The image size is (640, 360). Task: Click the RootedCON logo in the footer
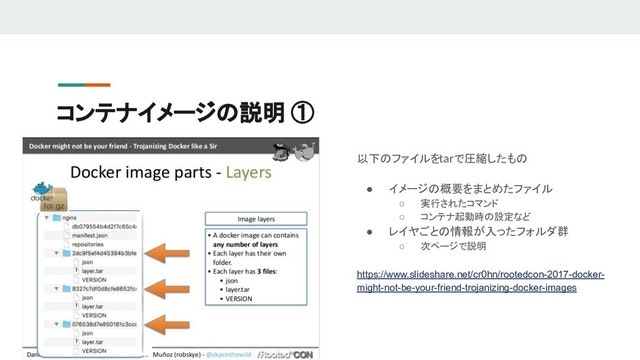click(285, 355)
